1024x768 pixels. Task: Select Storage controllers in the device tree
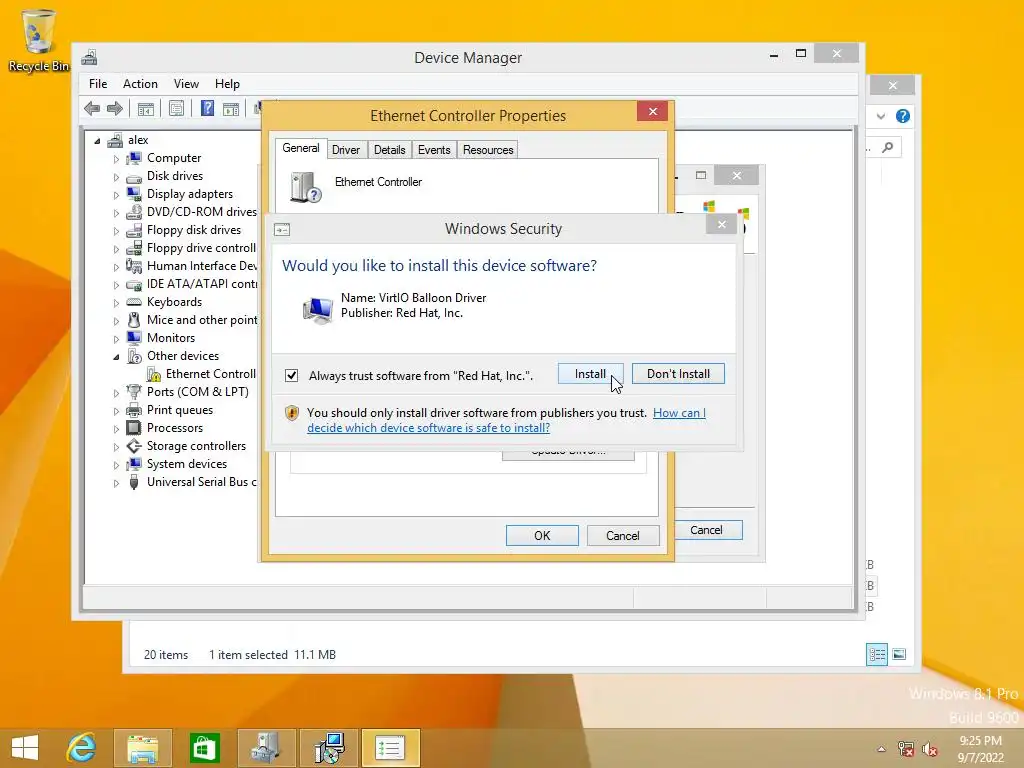click(x=196, y=446)
